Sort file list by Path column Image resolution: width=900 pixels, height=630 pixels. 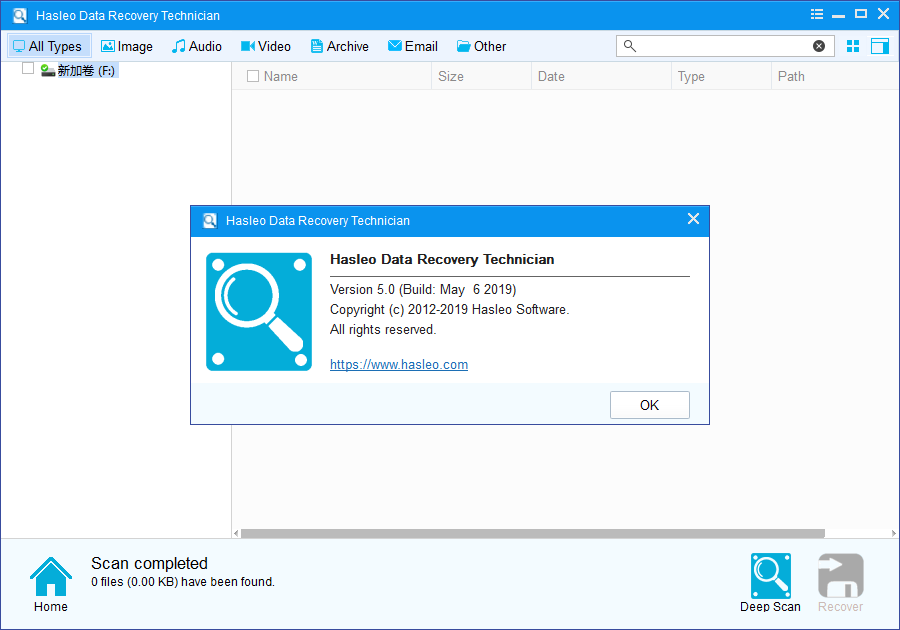(x=835, y=76)
